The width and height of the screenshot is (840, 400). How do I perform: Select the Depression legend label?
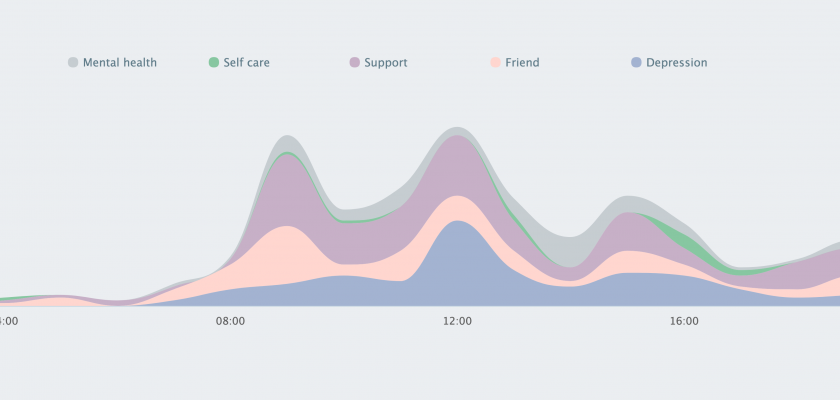click(676, 63)
